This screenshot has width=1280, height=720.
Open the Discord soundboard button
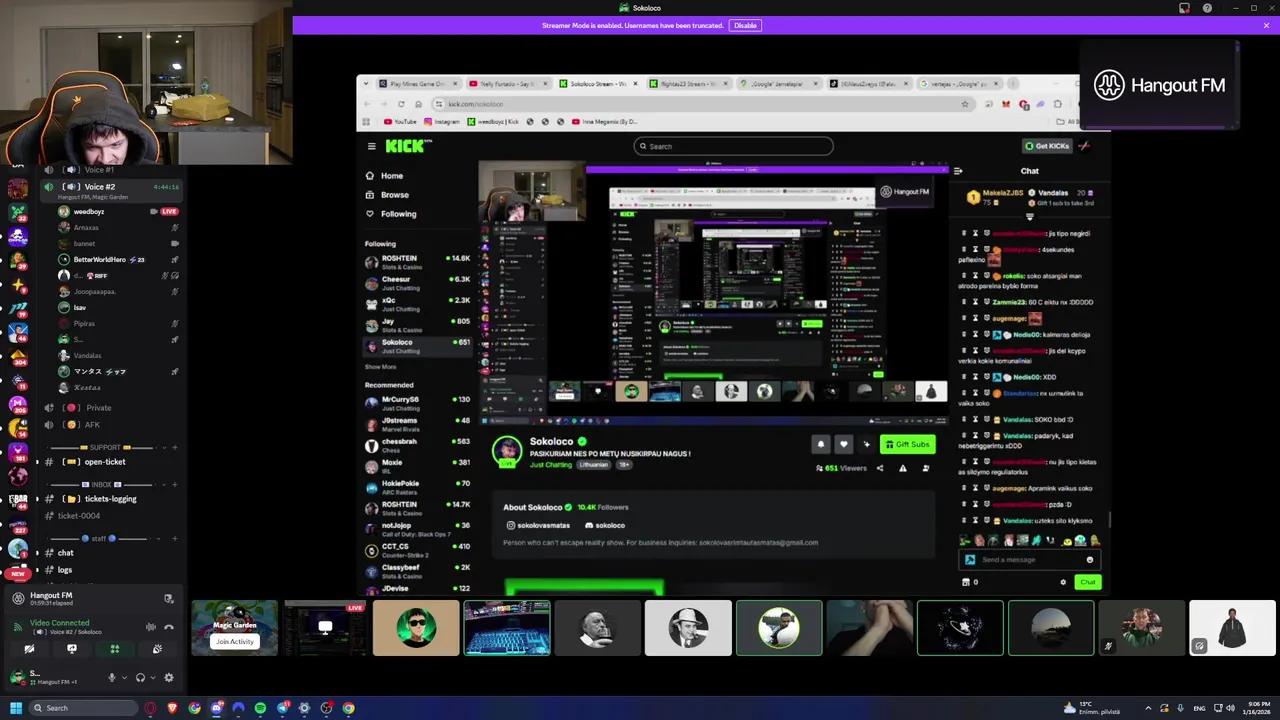click(x=157, y=649)
